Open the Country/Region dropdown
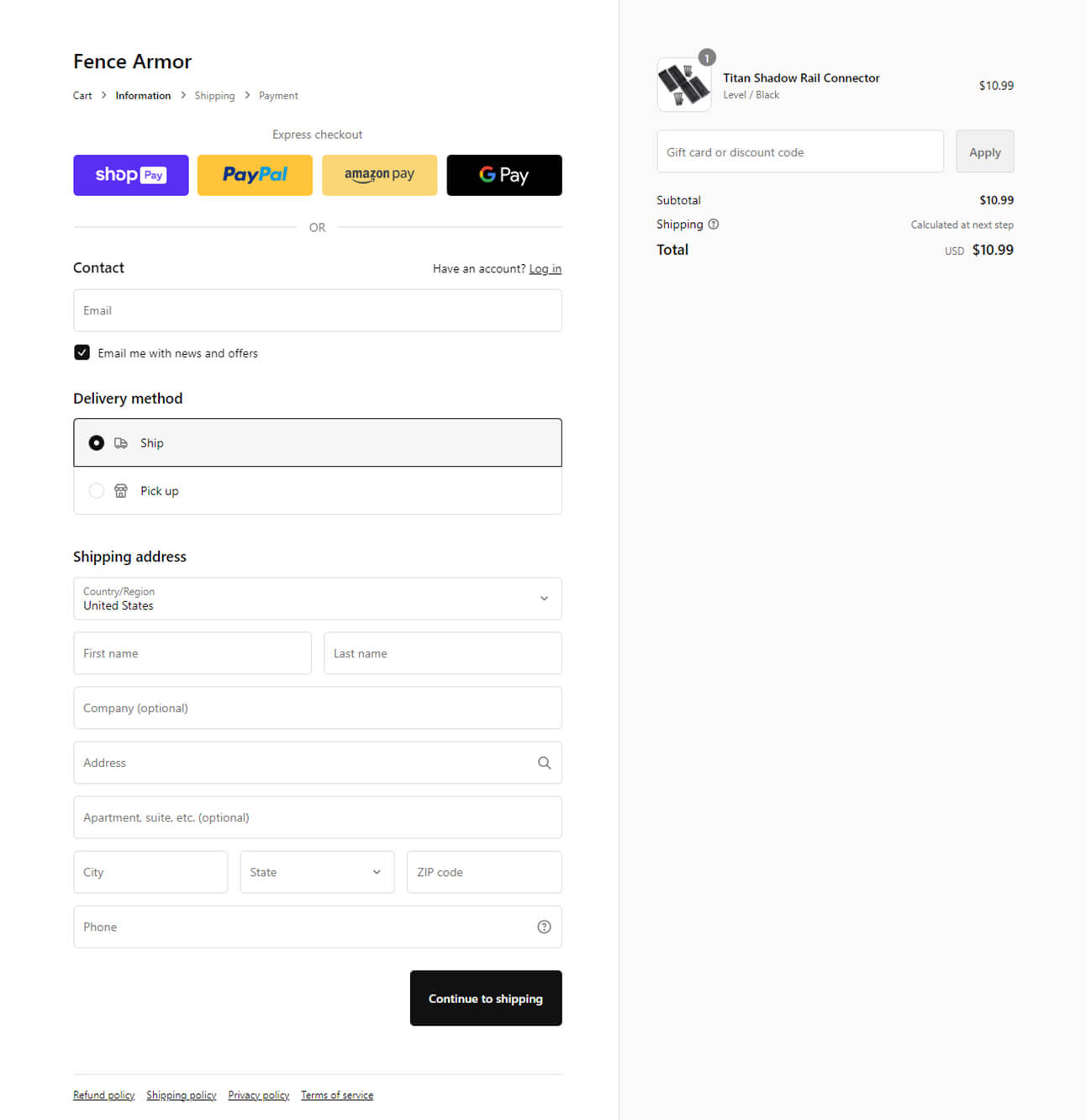This screenshot has height=1120, width=1086. click(x=317, y=599)
